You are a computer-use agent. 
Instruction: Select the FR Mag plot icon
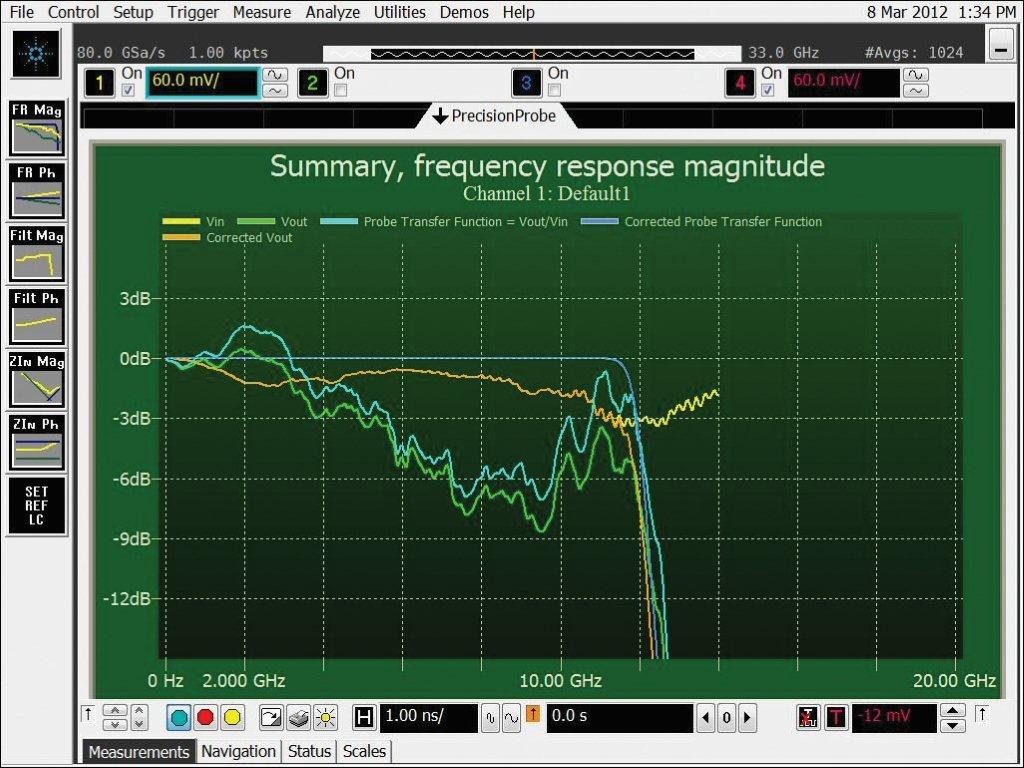[36, 128]
